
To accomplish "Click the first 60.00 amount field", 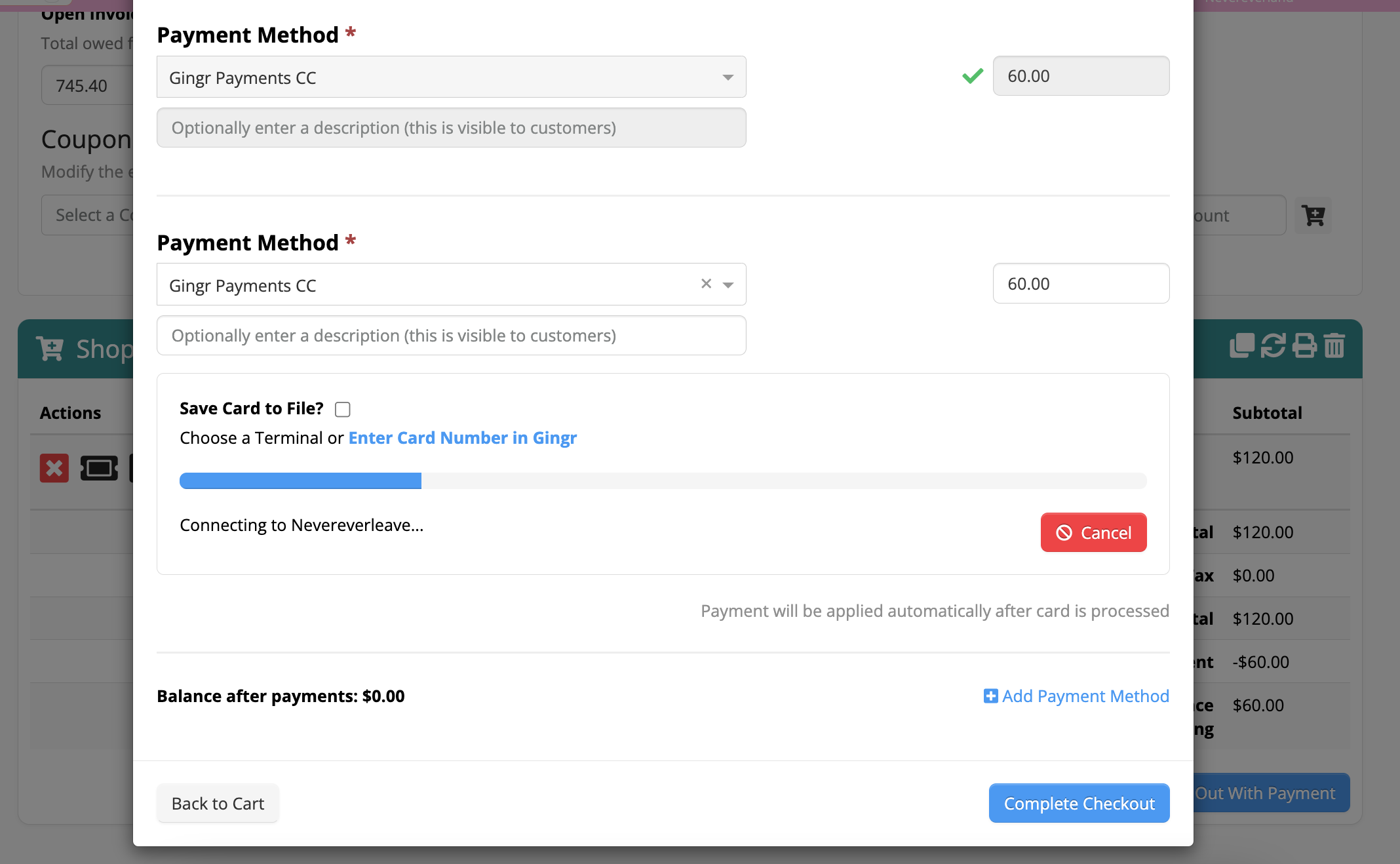I will tap(1081, 76).
